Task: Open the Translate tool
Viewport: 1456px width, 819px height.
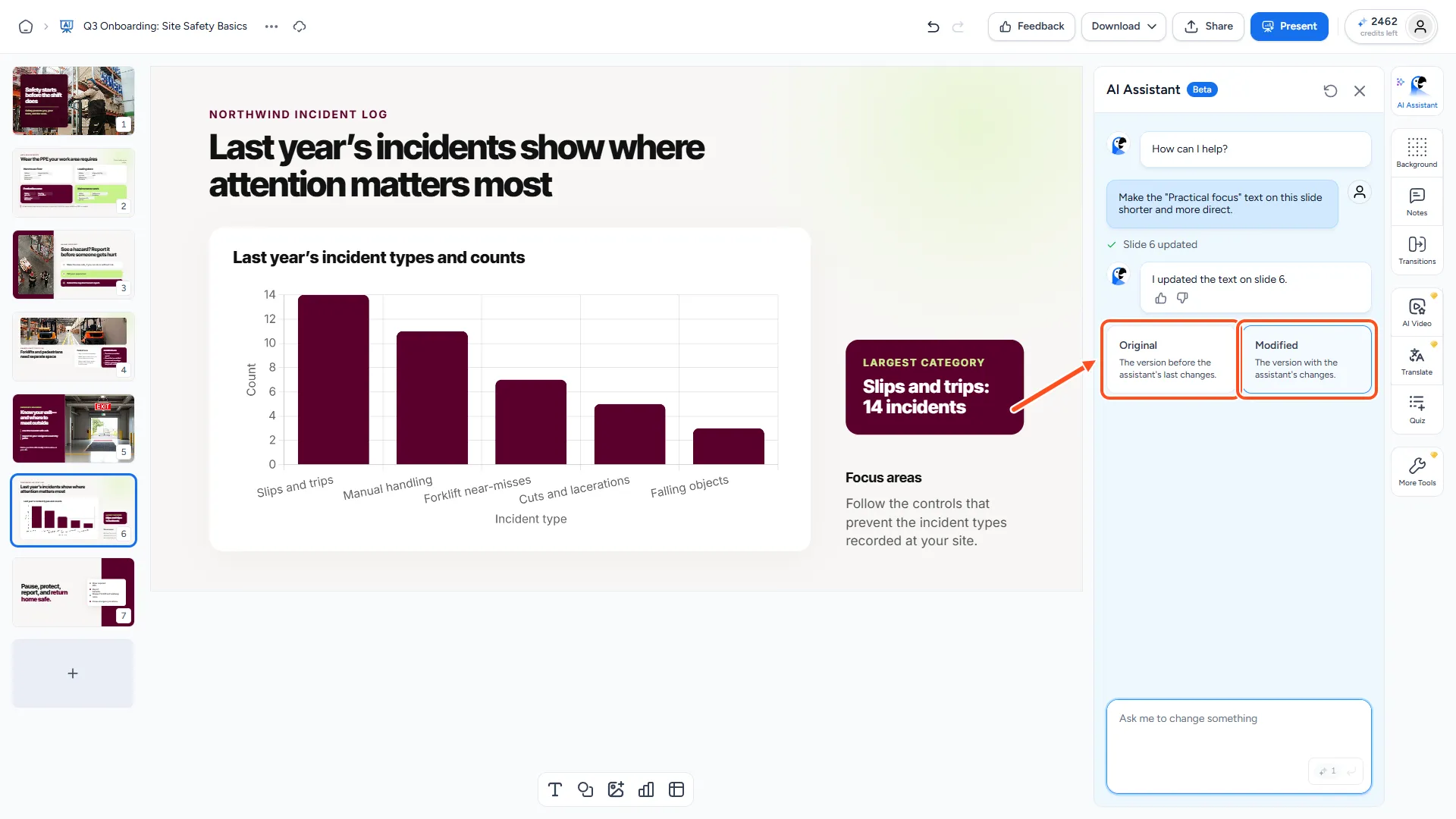Action: (1417, 360)
